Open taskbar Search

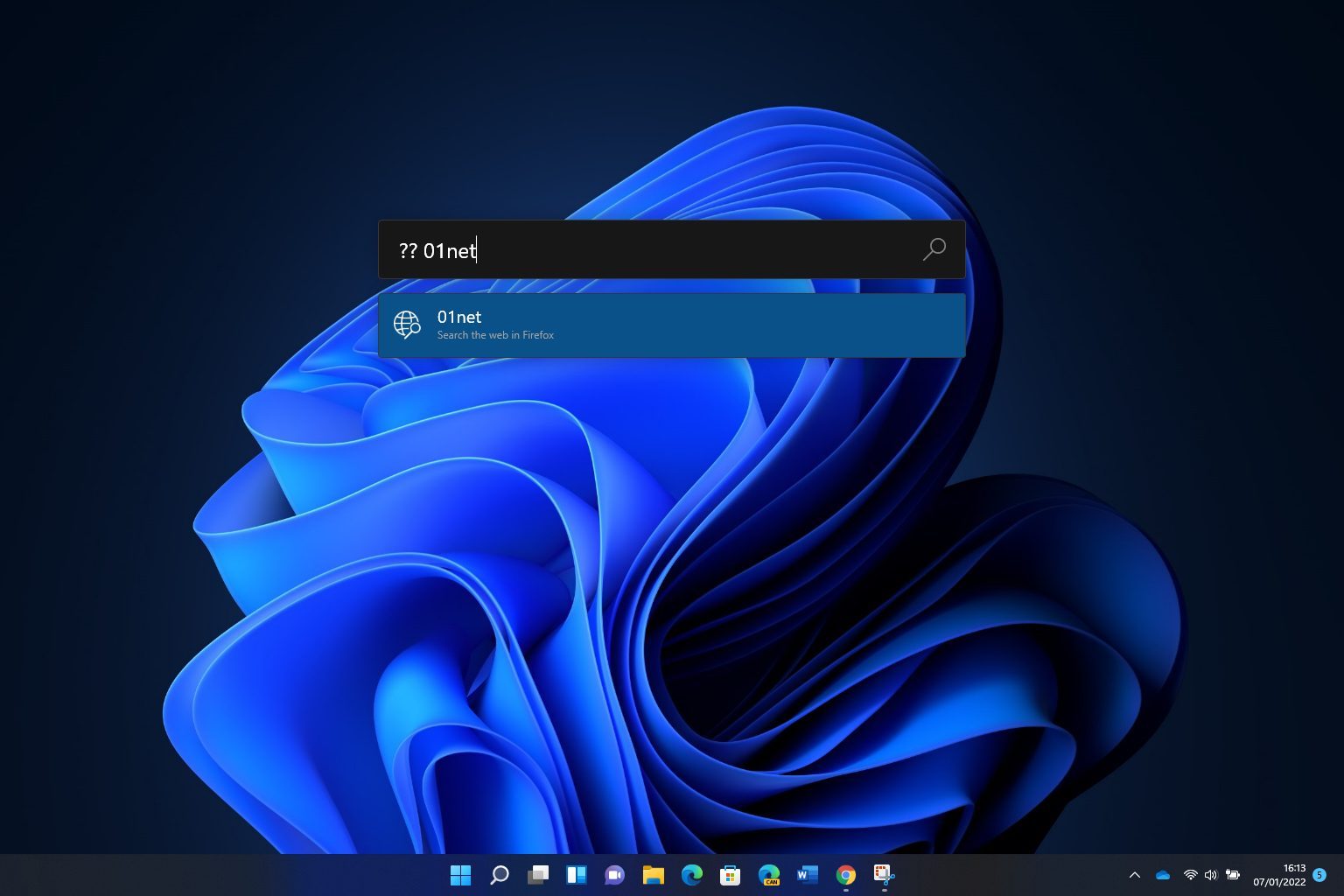click(499, 875)
